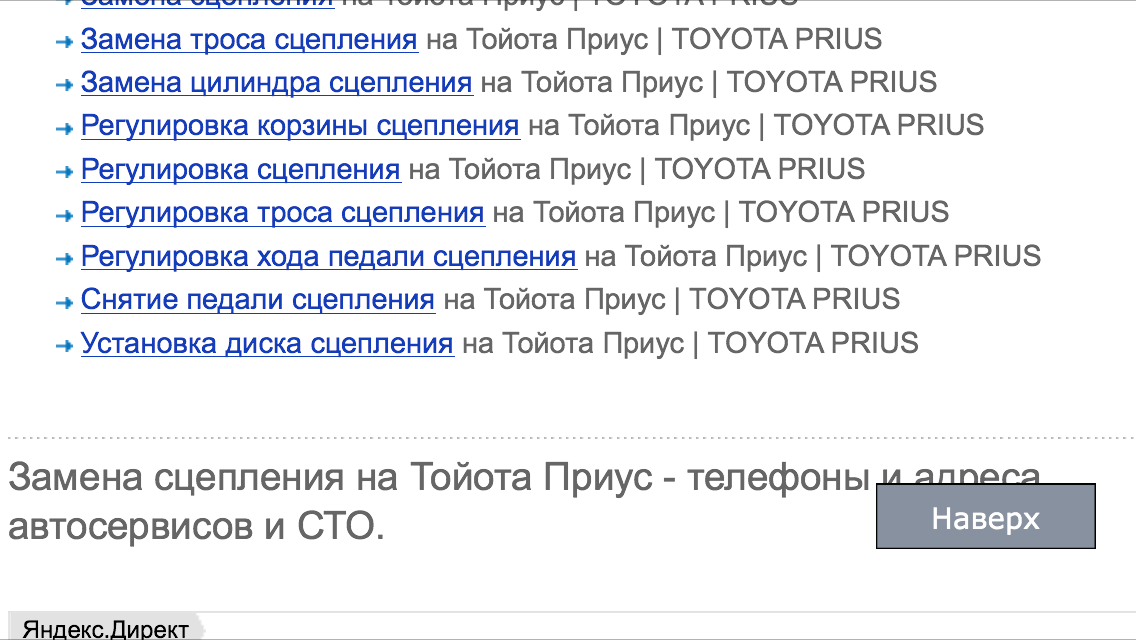Click the arrow icon beside 'Регулировка троса сцепления'
Image resolution: width=1136 pixels, height=640 pixels.
tap(63, 213)
